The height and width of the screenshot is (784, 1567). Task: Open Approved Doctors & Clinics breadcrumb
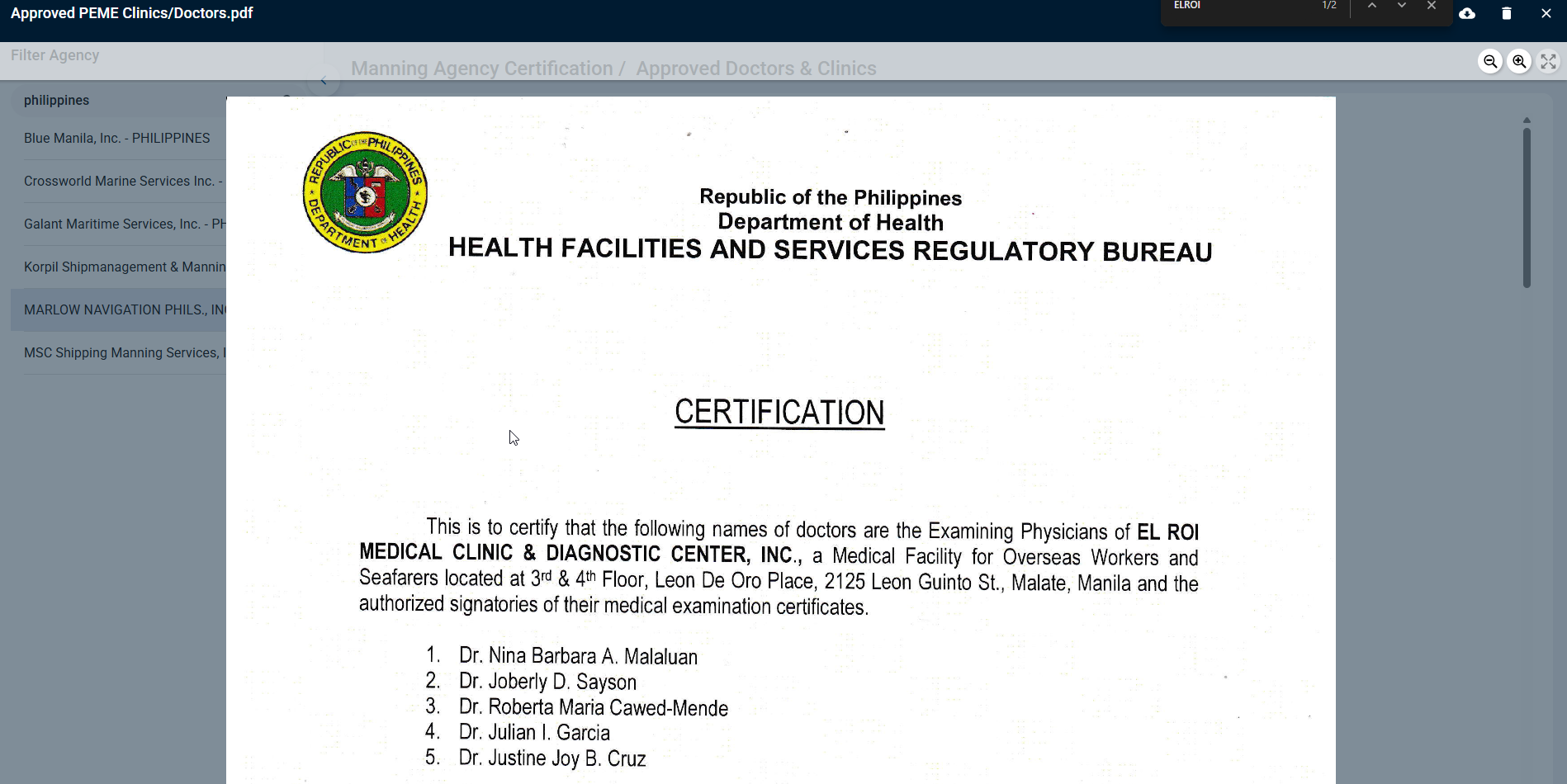click(756, 68)
